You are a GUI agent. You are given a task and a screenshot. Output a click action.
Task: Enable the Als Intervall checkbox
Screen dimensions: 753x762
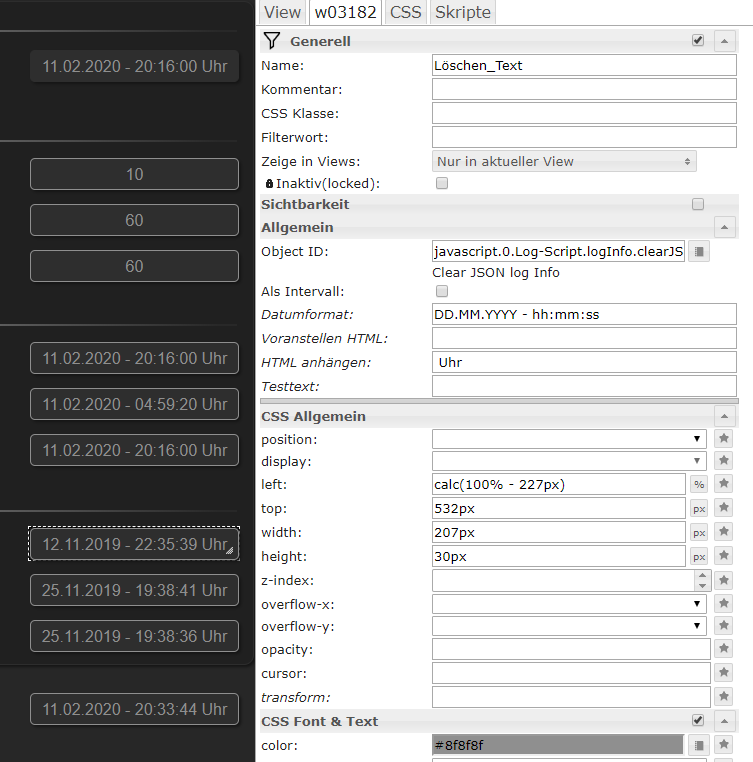tap(442, 291)
